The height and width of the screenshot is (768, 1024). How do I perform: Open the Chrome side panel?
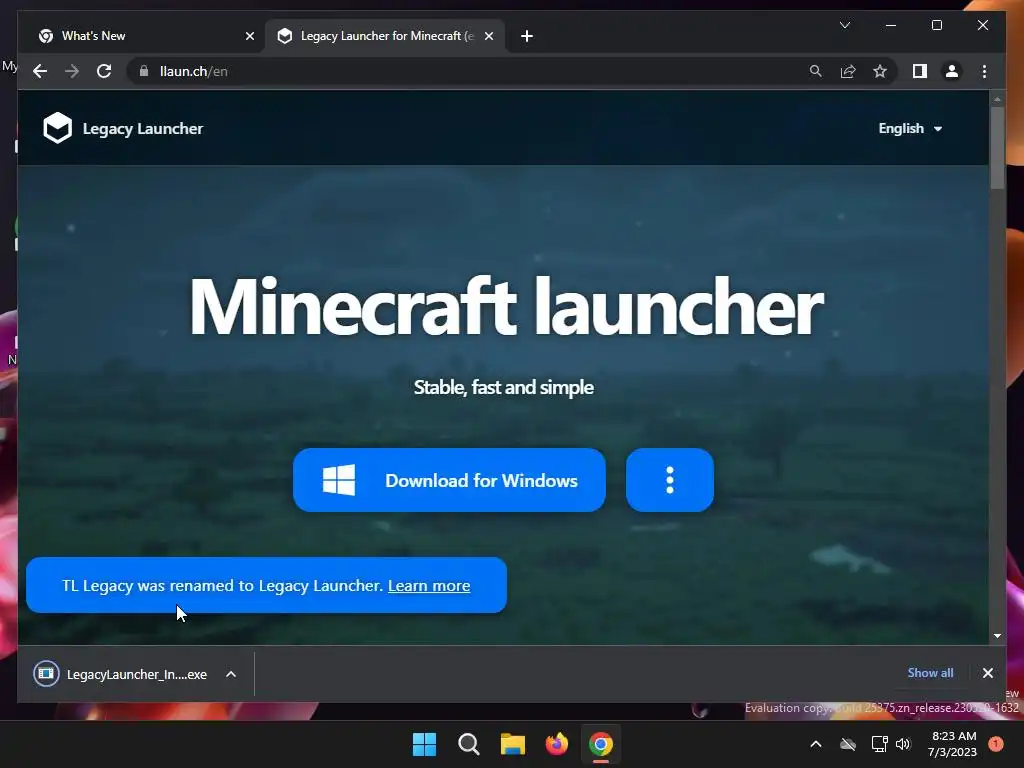tap(920, 71)
